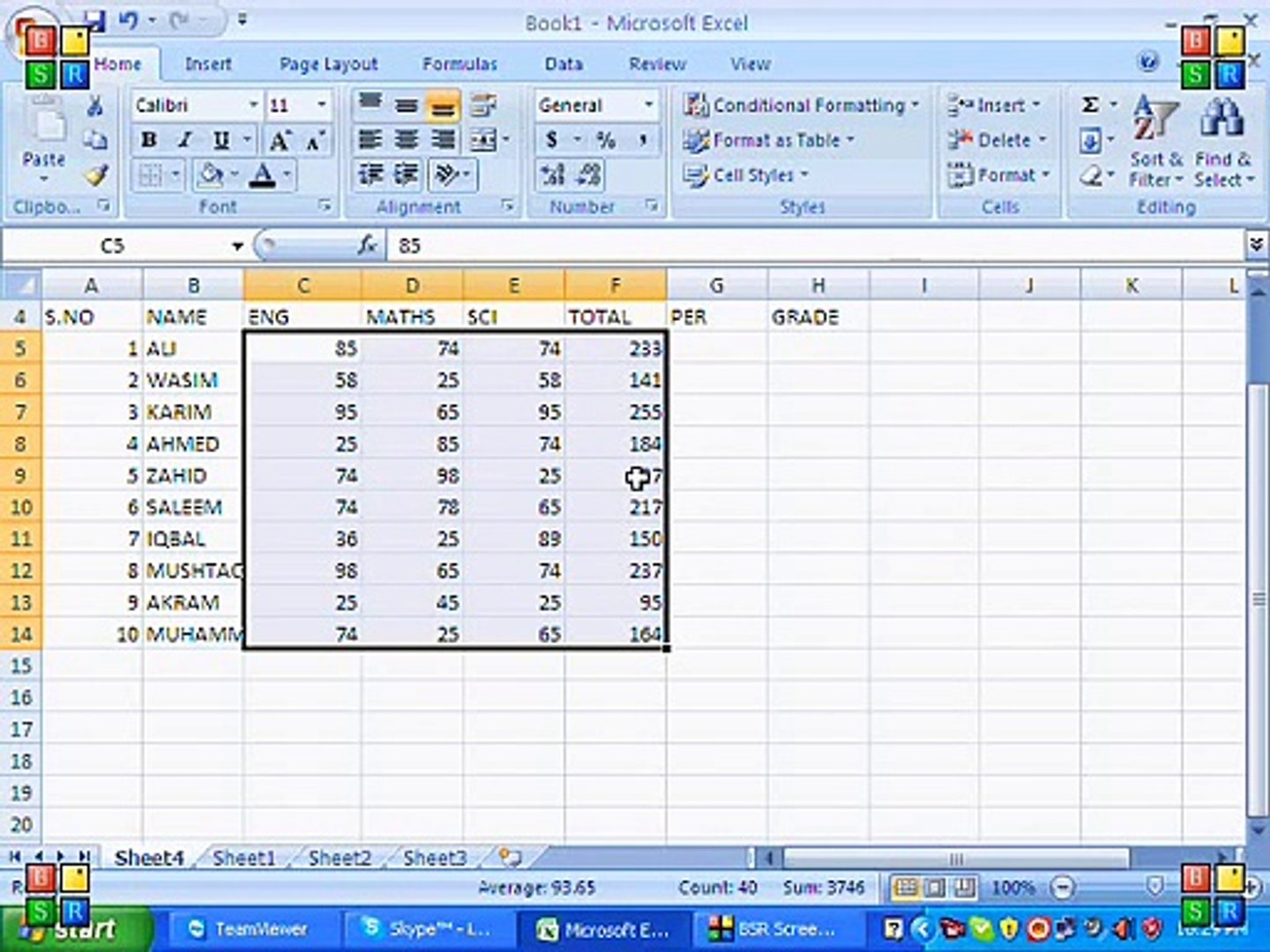
Task: Switch to Sheet2 worksheet tab
Action: (x=340, y=858)
